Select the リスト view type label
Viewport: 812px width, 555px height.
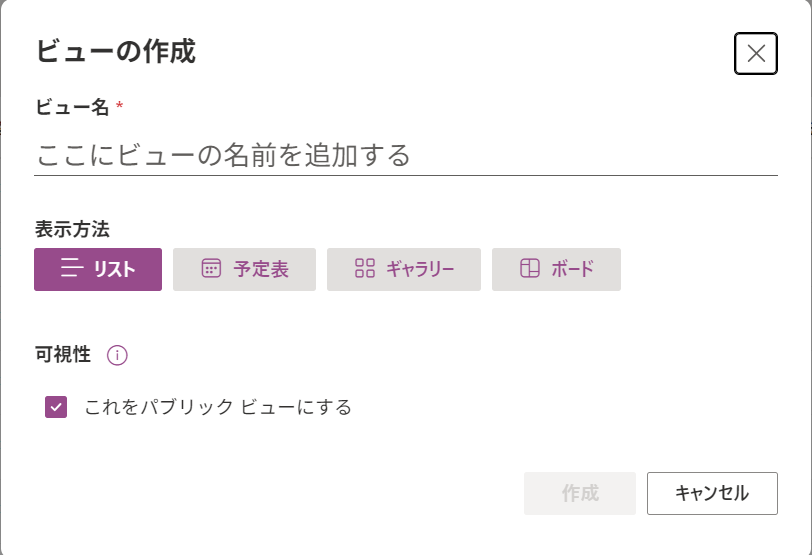(x=114, y=269)
